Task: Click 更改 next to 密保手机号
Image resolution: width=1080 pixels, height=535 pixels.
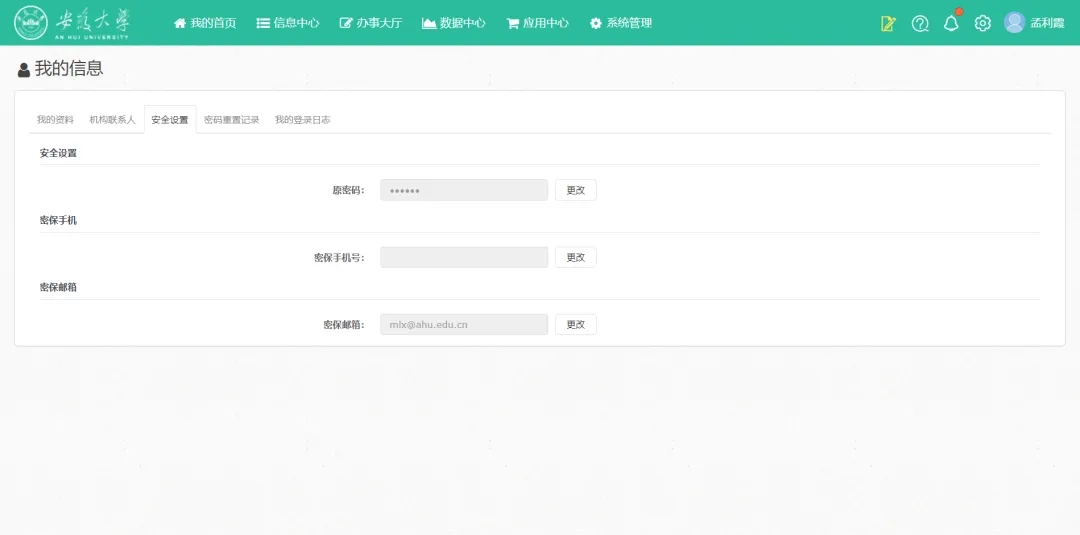Action: point(576,258)
